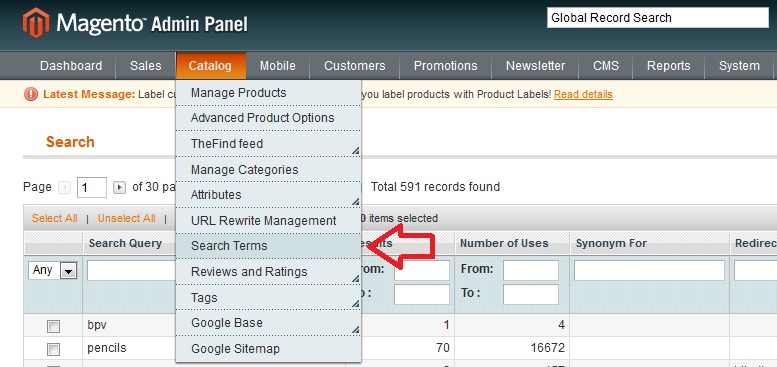The image size is (777, 367).
Task: Tick the checkbox for pencils row
Action: pos(53,349)
